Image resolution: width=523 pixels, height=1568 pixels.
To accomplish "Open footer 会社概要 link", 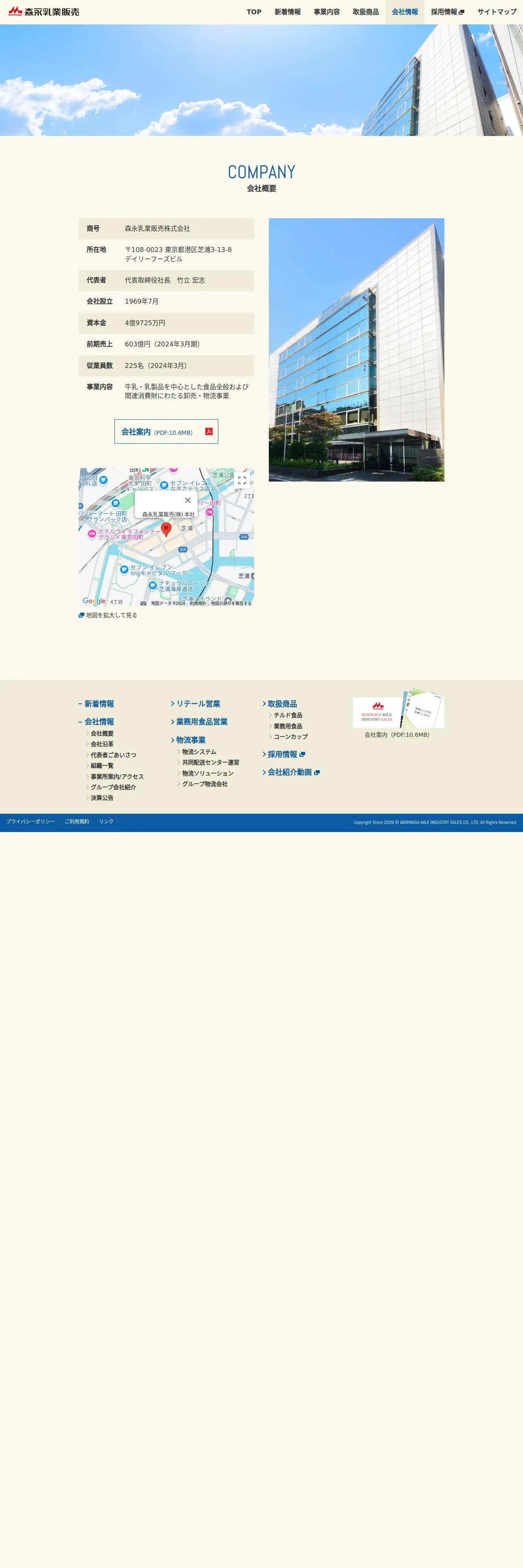I will click(x=102, y=734).
